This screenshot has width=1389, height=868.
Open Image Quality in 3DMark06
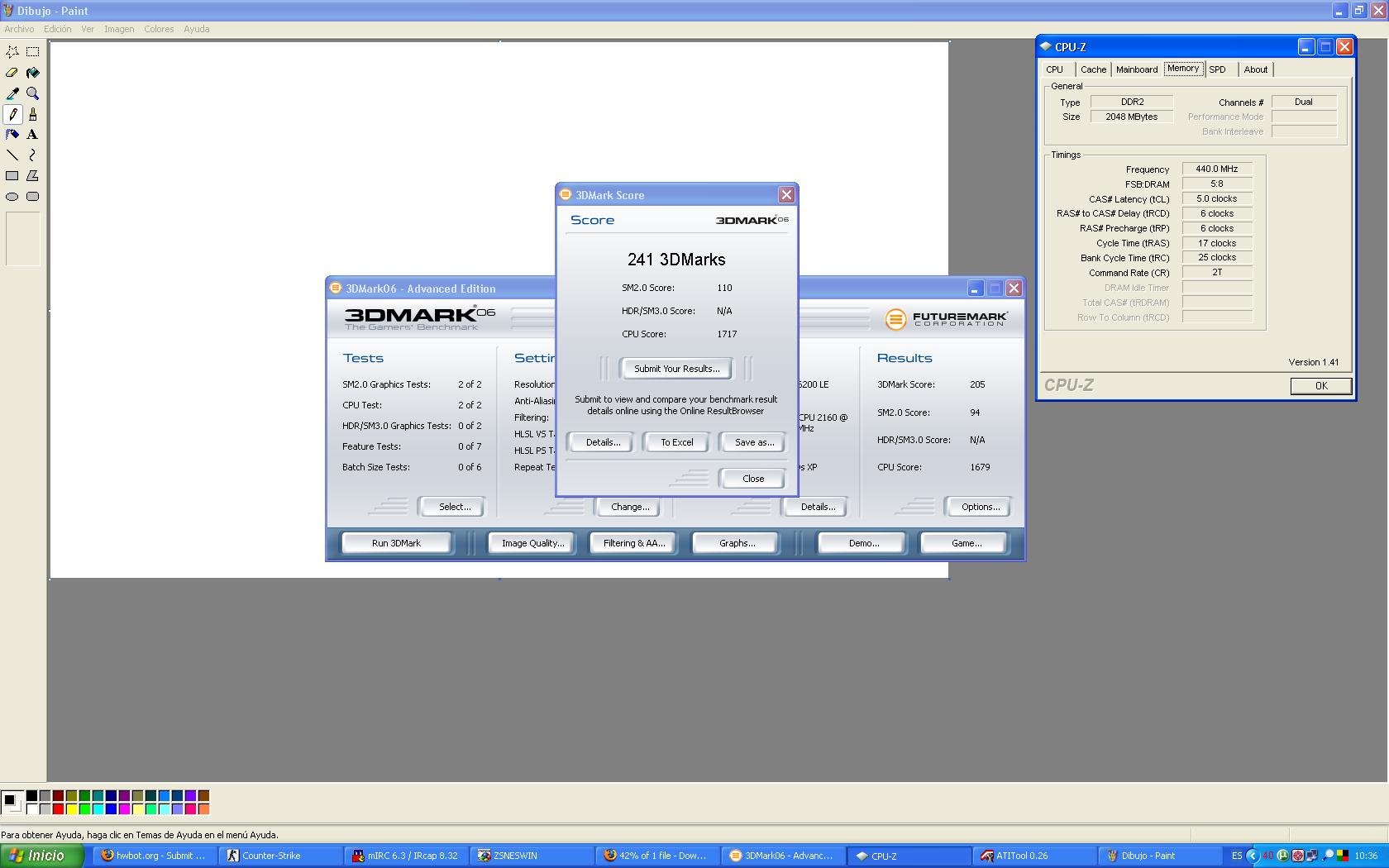click(x=532, y=543)
